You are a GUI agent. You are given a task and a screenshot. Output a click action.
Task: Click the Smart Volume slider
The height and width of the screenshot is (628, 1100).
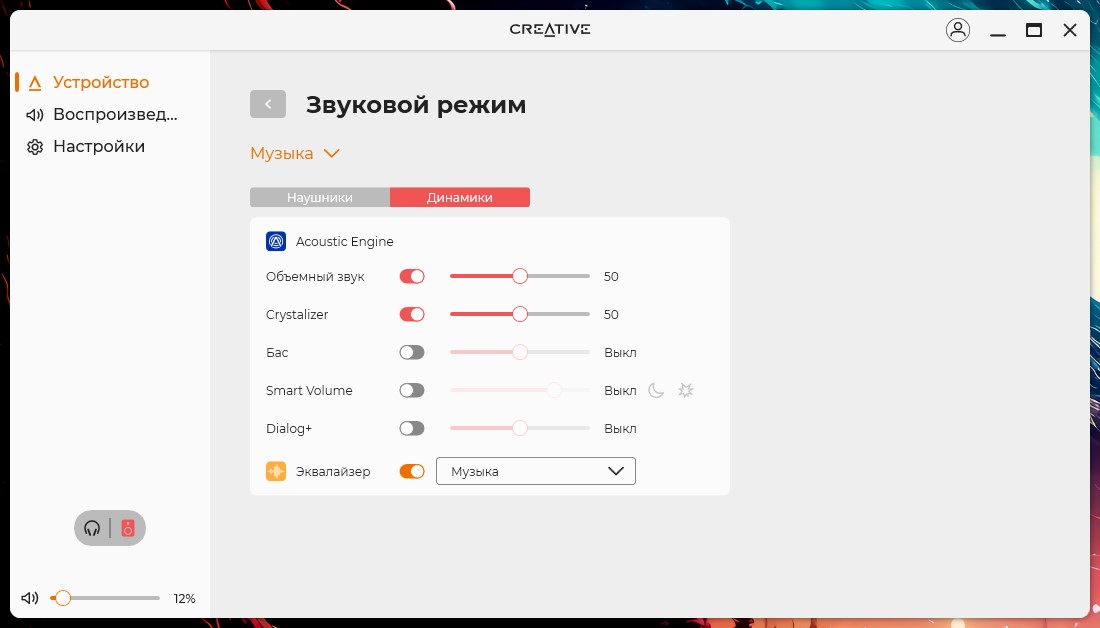click(520, 390)
